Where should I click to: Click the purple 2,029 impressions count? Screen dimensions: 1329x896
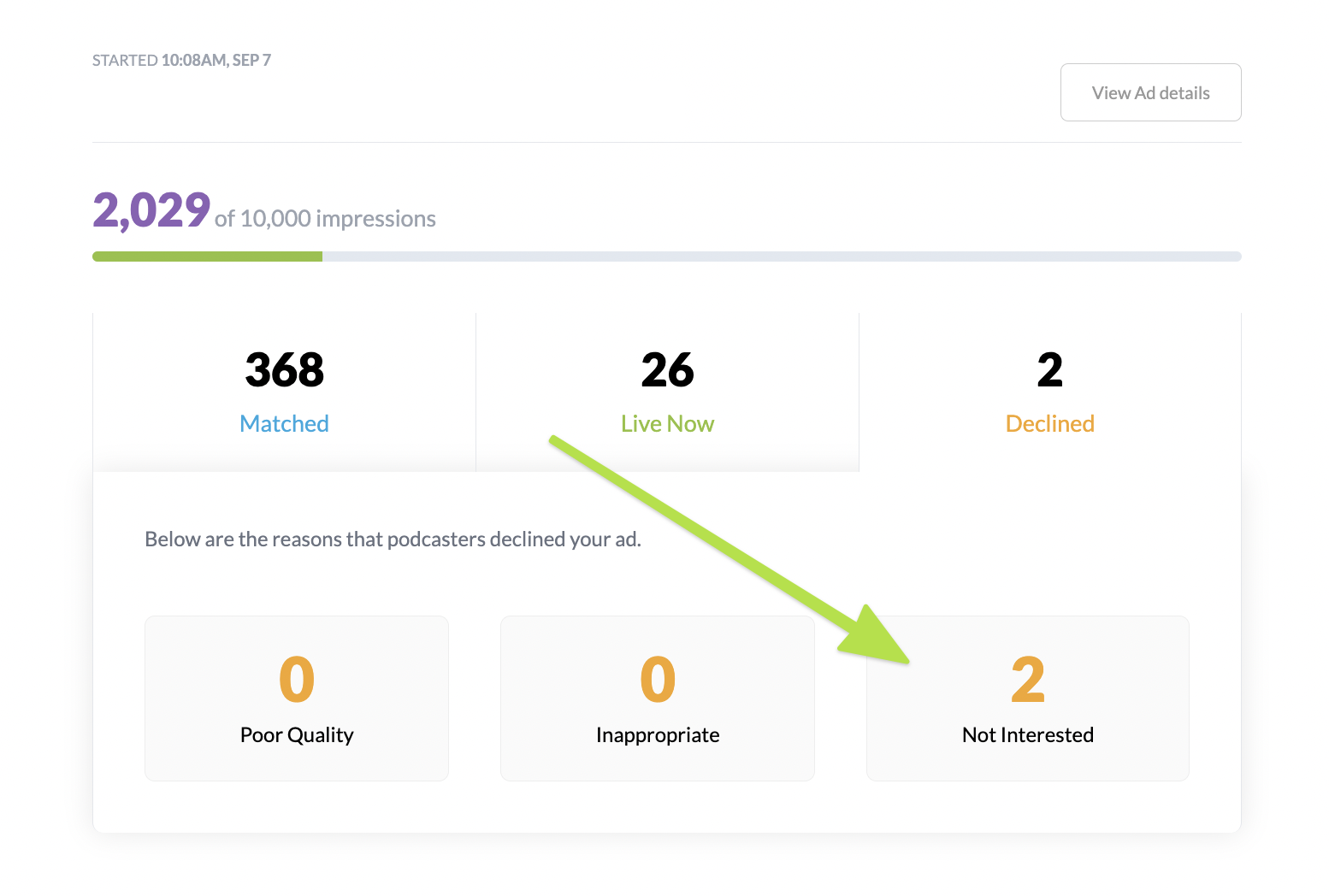151,210
